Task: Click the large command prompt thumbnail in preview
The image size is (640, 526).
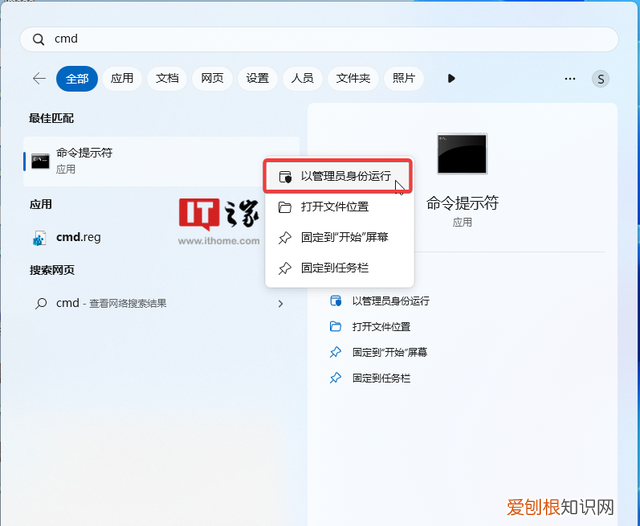Action: pos(462,154)
